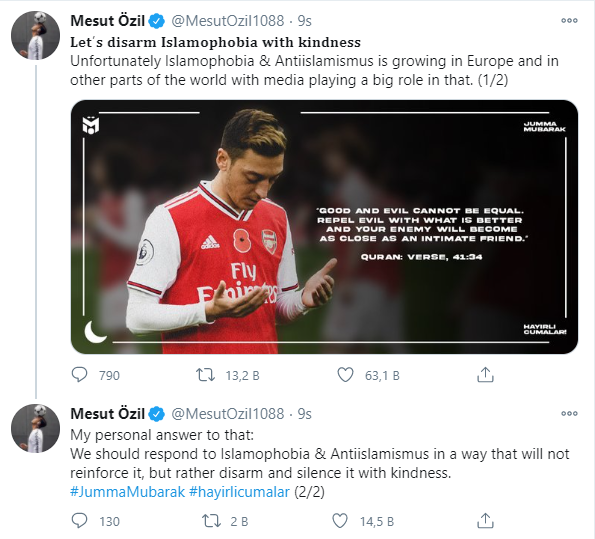The width and height of the screenshot is (595, 539).
Task: Open the tweet image with Quran quote
Action: (x=324, y=227)
